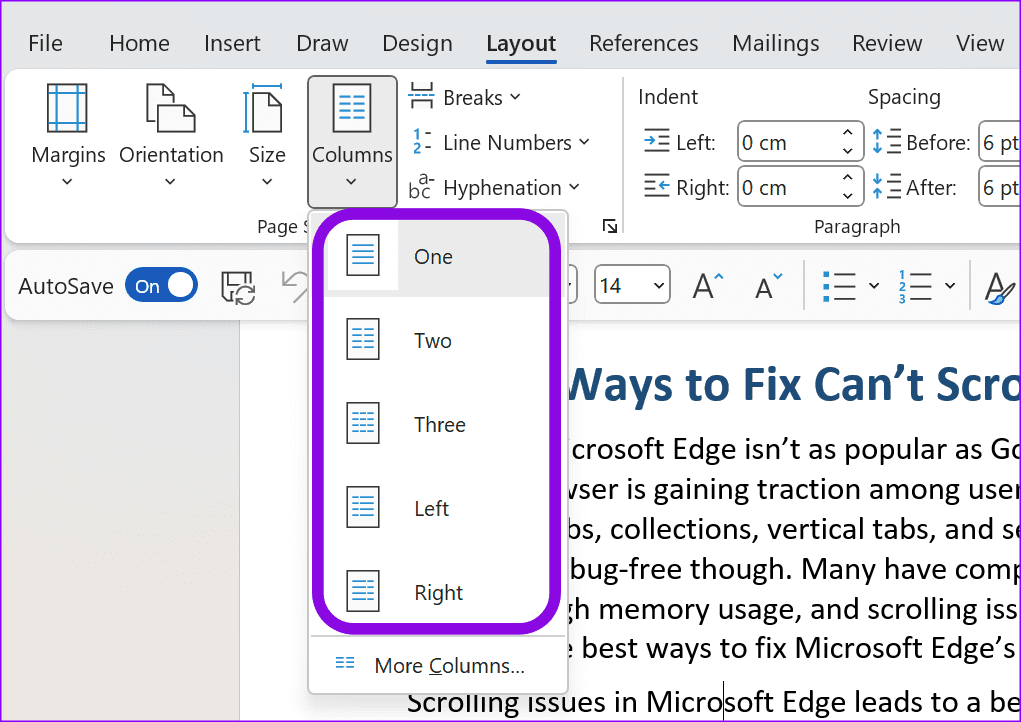Switch to the Insert tab
This screenshot has height=722, width=1021.
(x=232, y=44)
